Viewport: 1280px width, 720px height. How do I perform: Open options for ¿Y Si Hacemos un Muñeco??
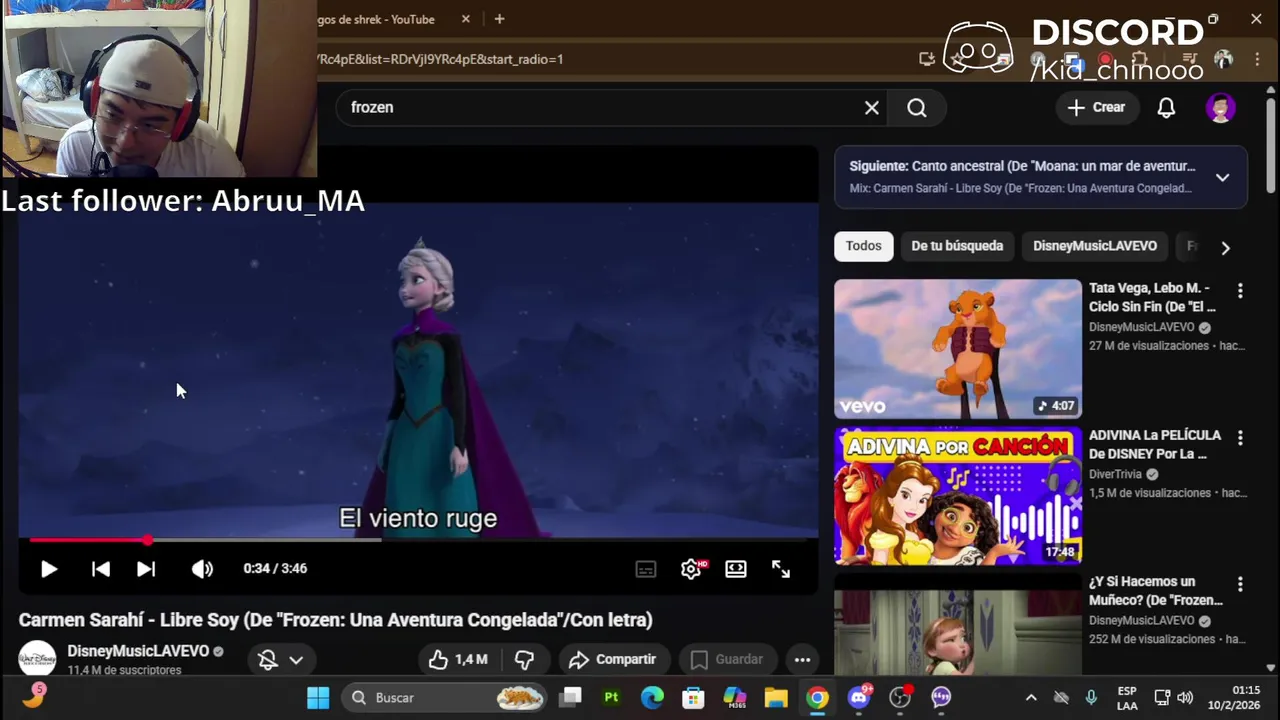[1240, 584]
